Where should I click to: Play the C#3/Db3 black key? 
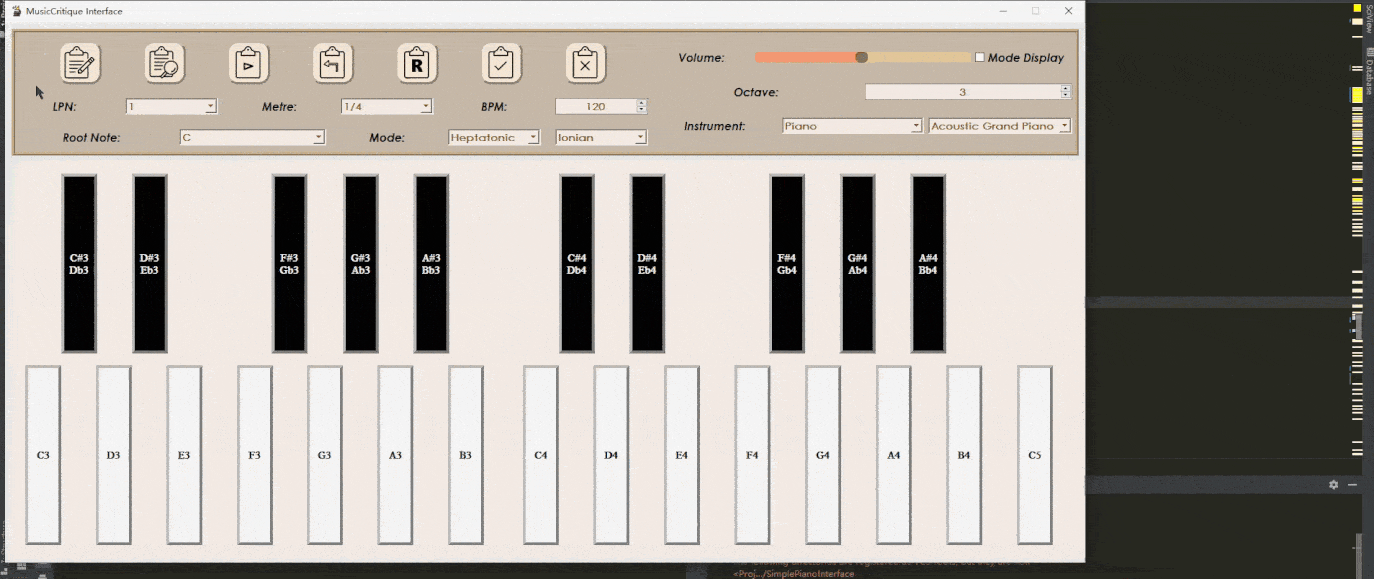pyautogui.click(x=79, y=264)
